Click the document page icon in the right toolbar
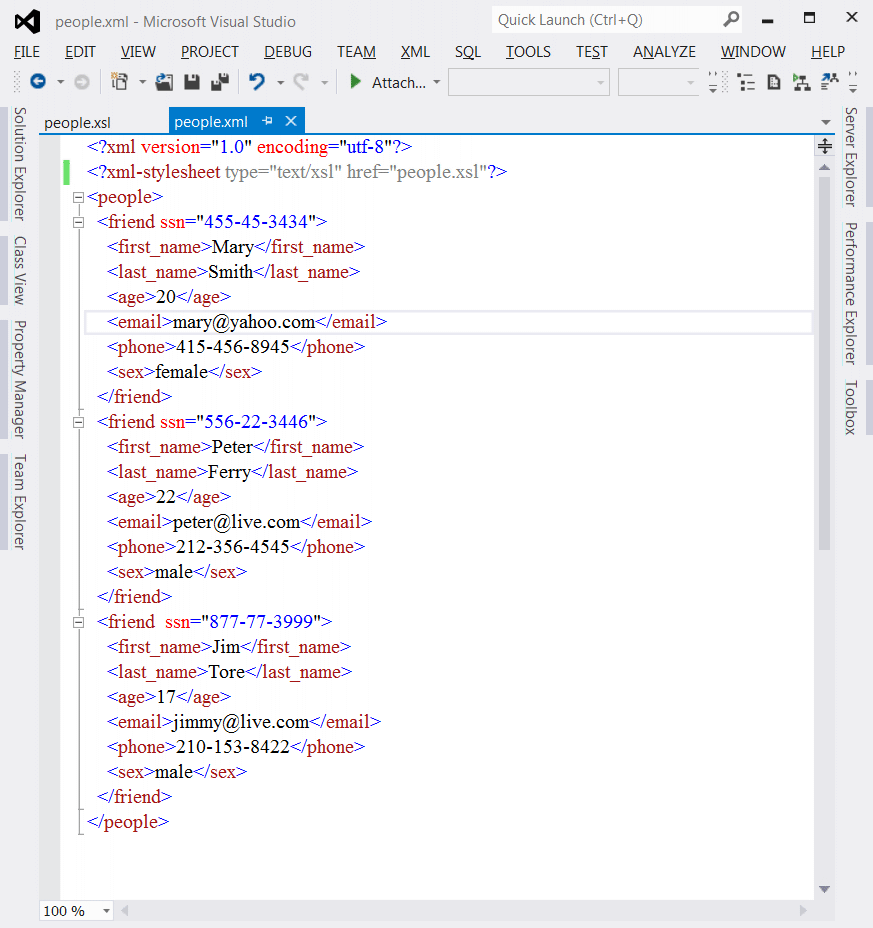This screenshot has height=928, width=873. (x=774, y=82)
